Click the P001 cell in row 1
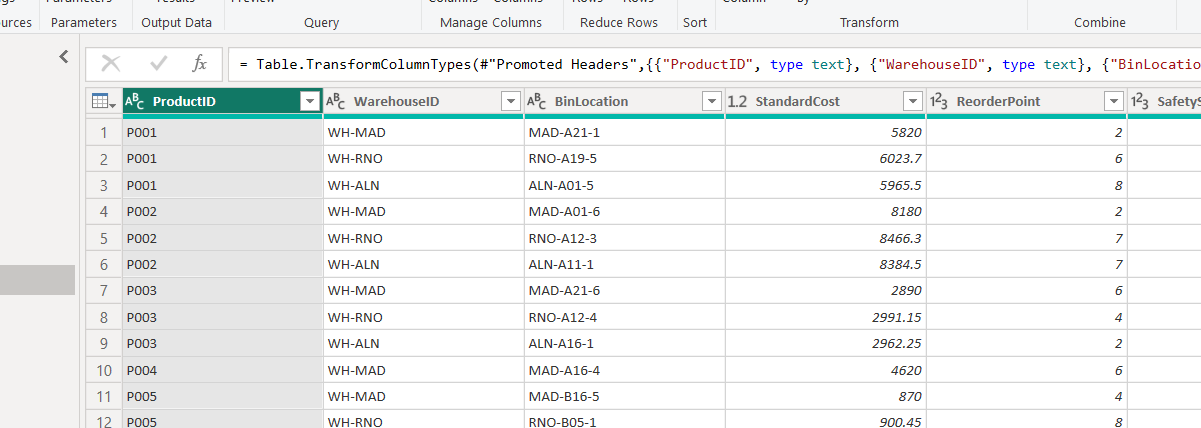 pos(223,132)
